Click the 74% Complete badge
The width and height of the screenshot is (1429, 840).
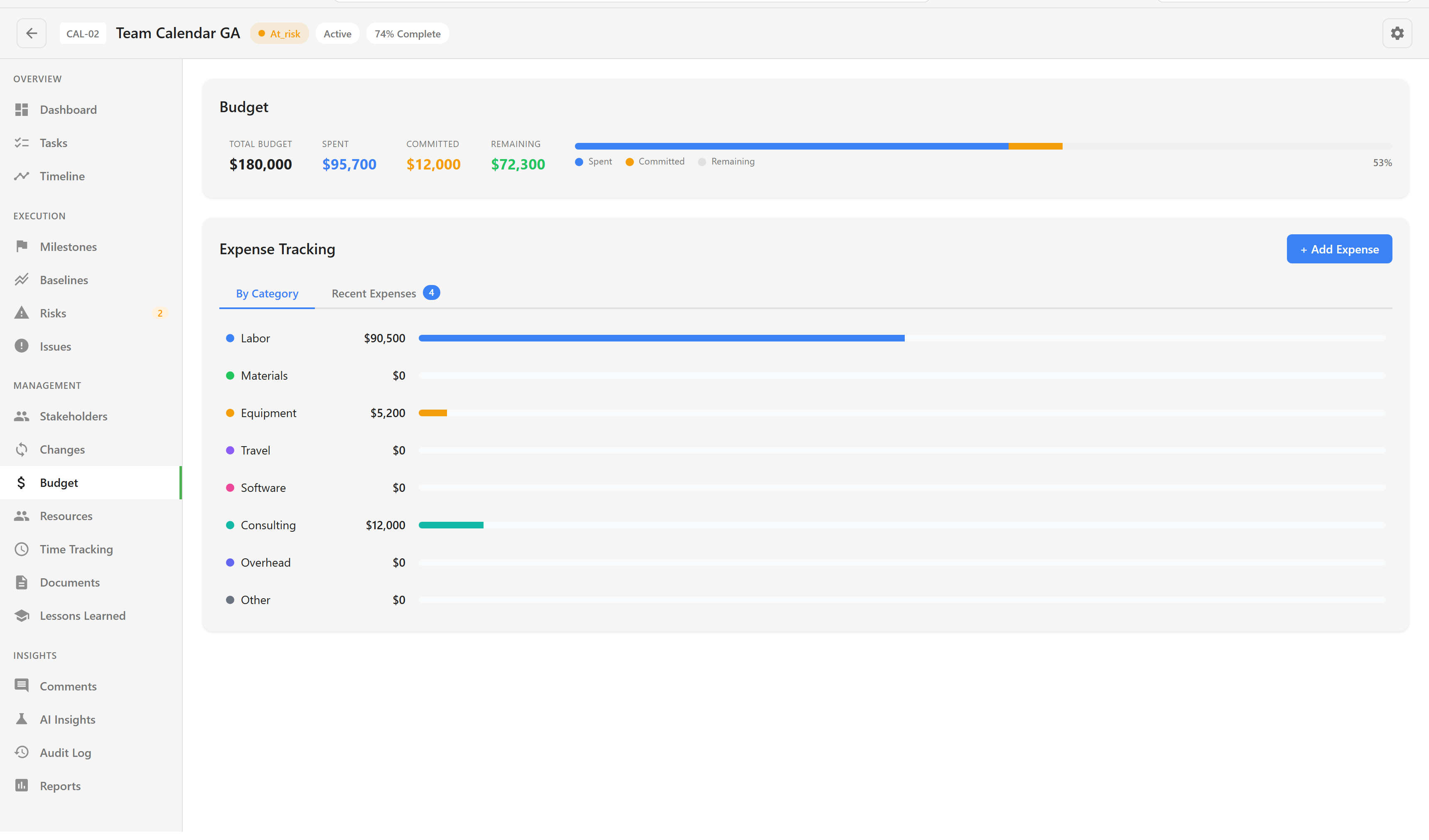coord(407,34)
